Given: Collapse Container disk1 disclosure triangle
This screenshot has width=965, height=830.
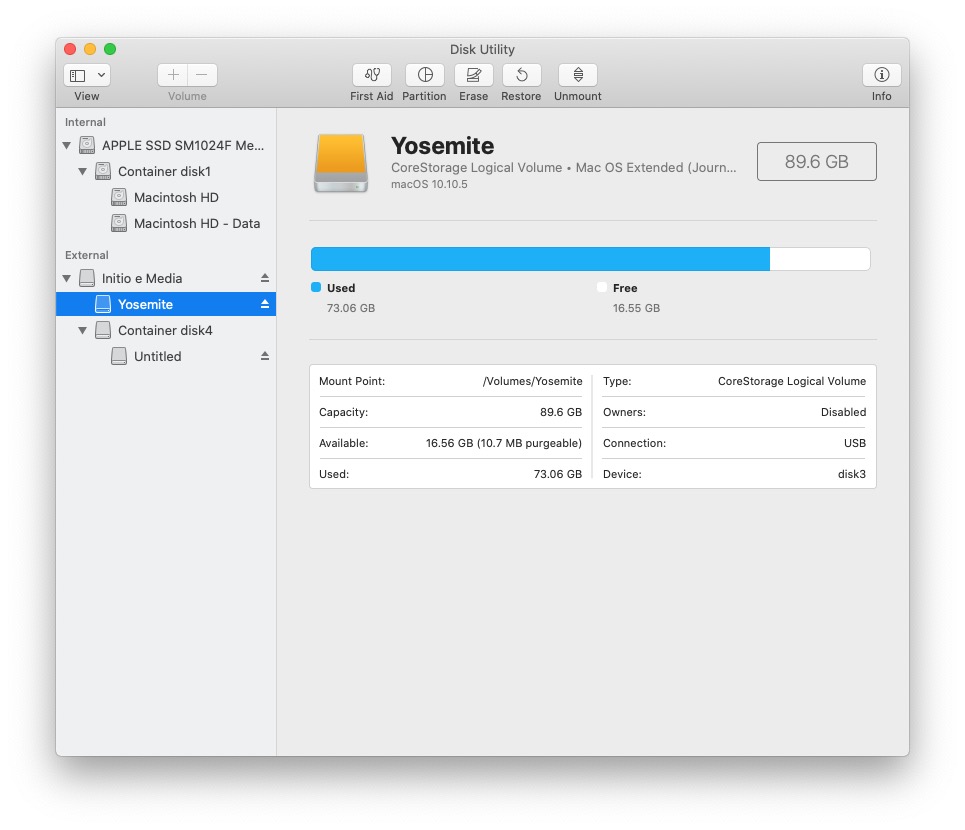Looking at the screenshot, I should point(82,171).
